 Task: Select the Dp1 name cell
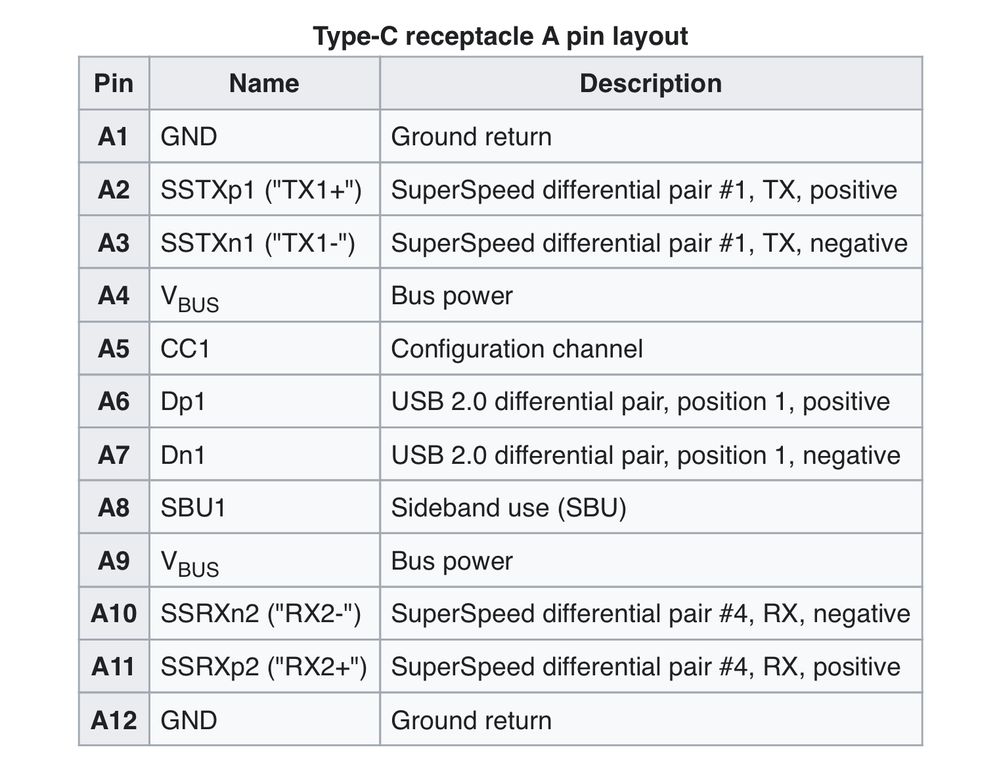(185, 402)
